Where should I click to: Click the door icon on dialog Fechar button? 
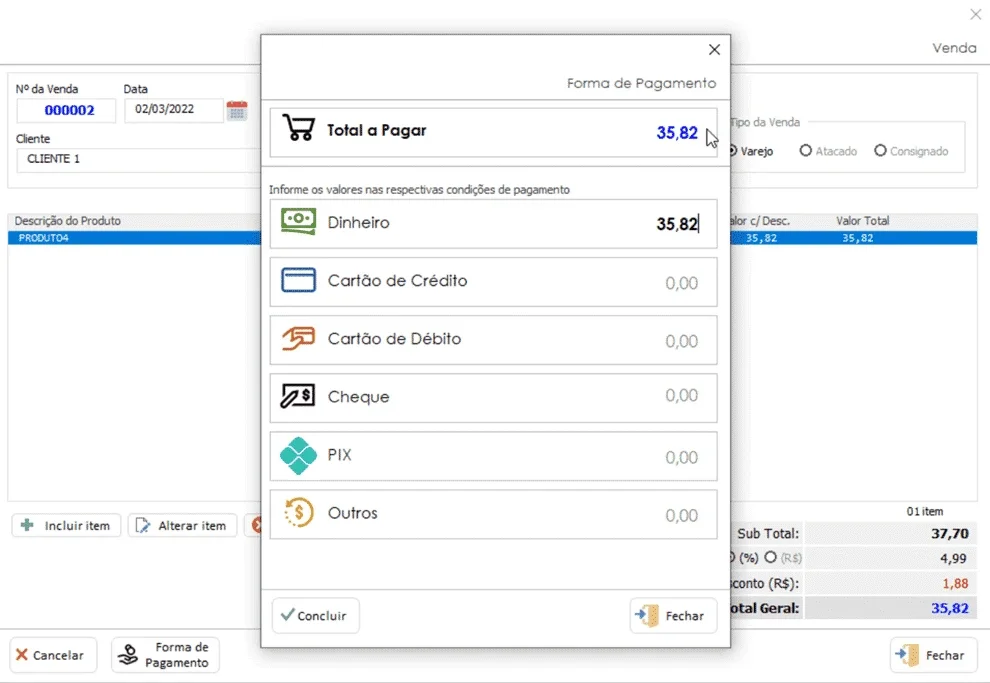pos(647,615)
